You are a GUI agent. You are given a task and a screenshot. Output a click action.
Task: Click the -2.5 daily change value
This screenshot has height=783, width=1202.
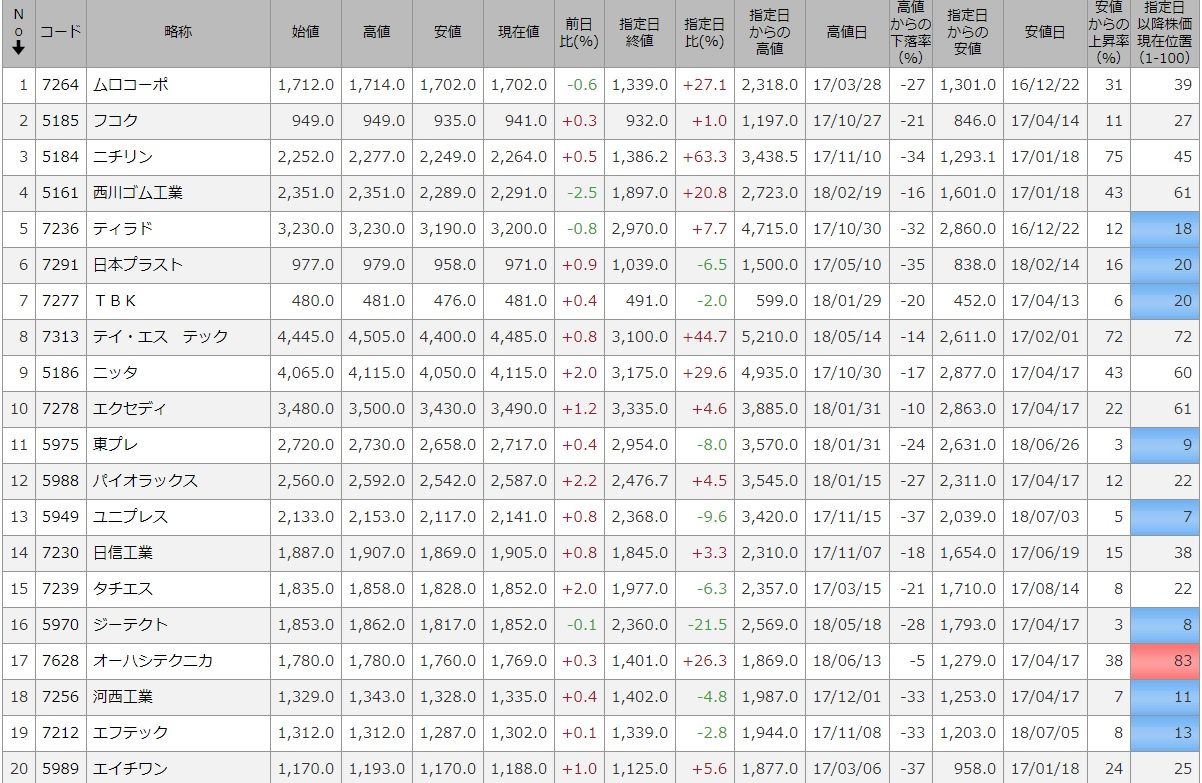coord(581,193)
